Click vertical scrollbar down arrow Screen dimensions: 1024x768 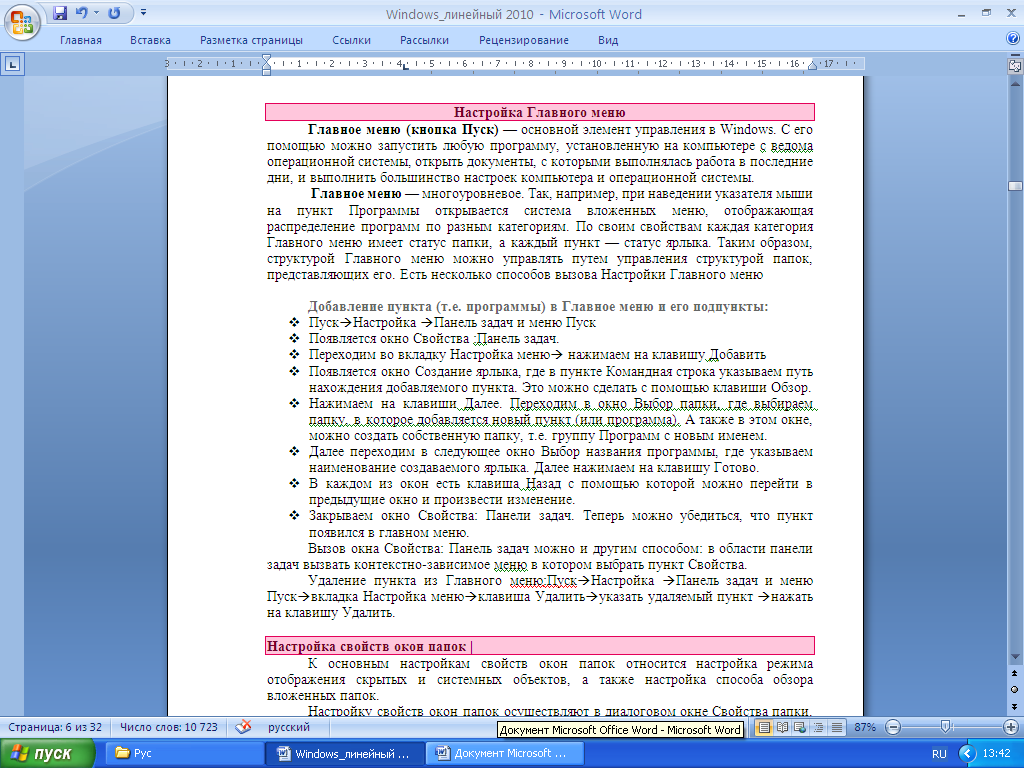tap(1015, 656)
